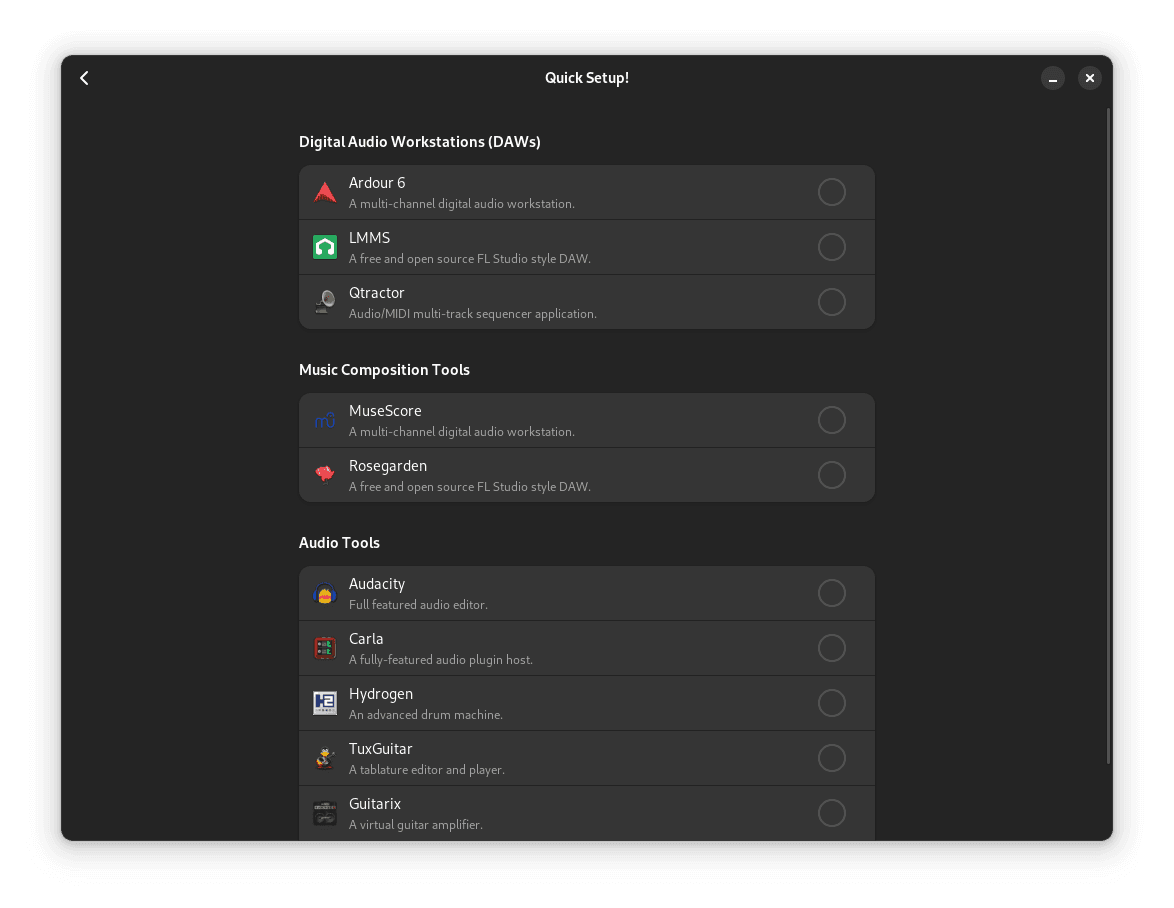
Task: Check the MuseScore selection circle
Action: 832,420
